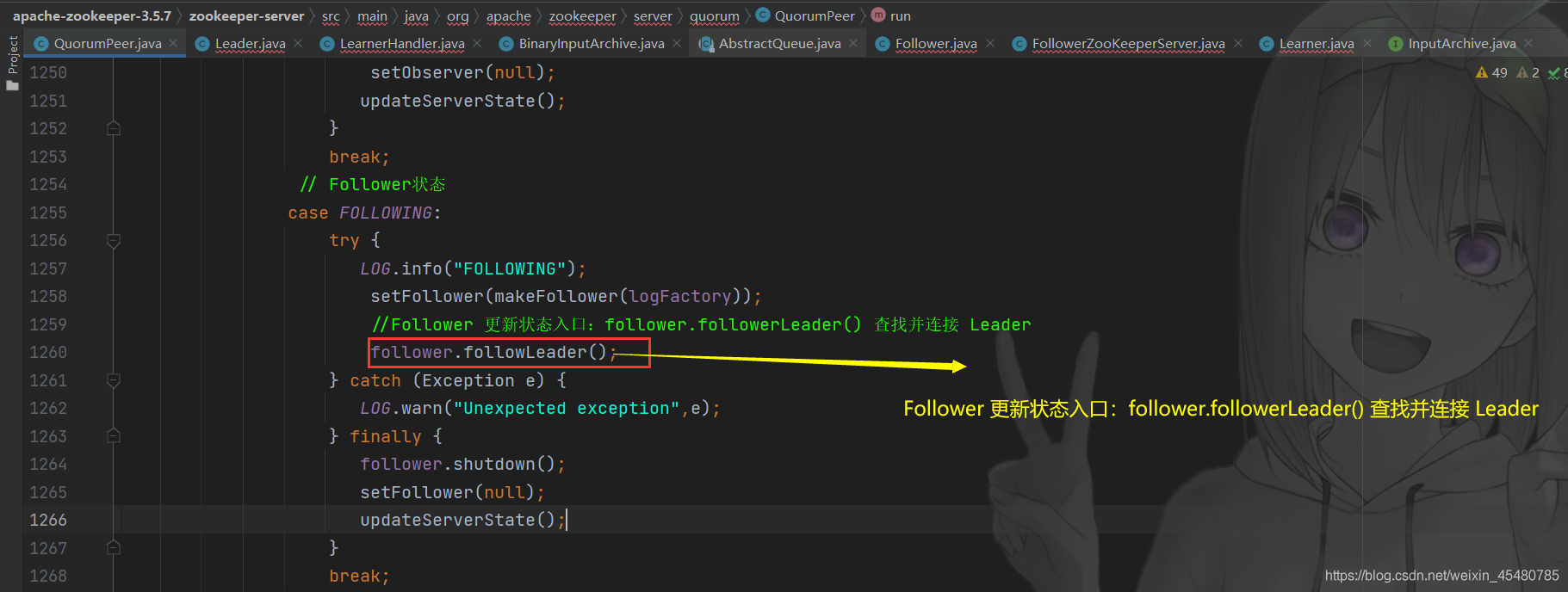Close the Follower.java tab

(990, 43)
